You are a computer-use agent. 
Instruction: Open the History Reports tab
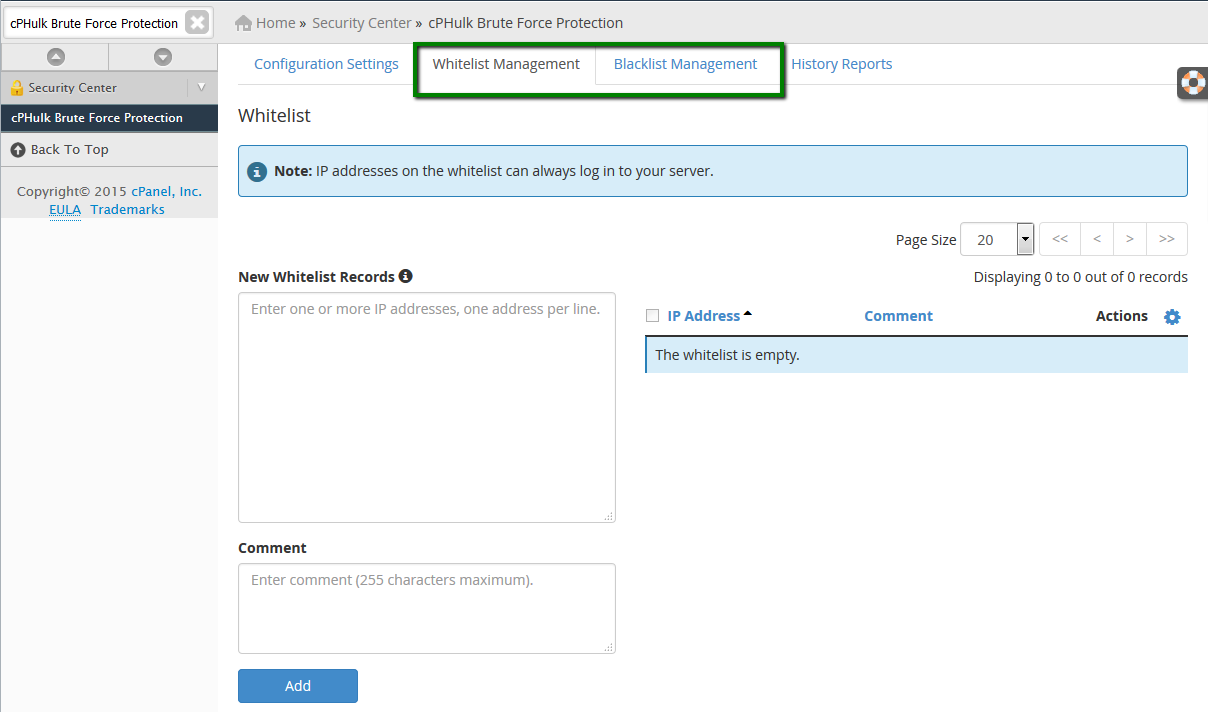point(842,64)
